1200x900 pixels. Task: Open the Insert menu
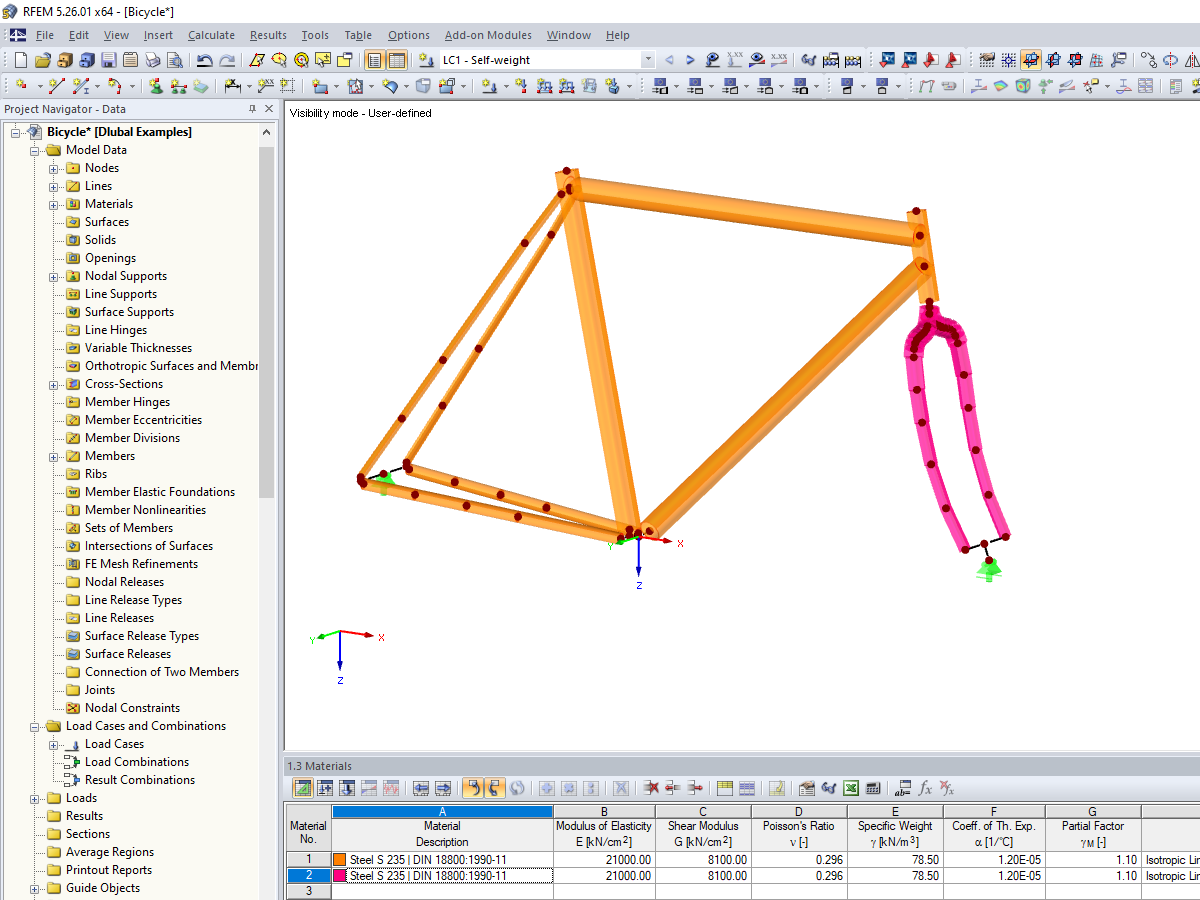point(158,35)
